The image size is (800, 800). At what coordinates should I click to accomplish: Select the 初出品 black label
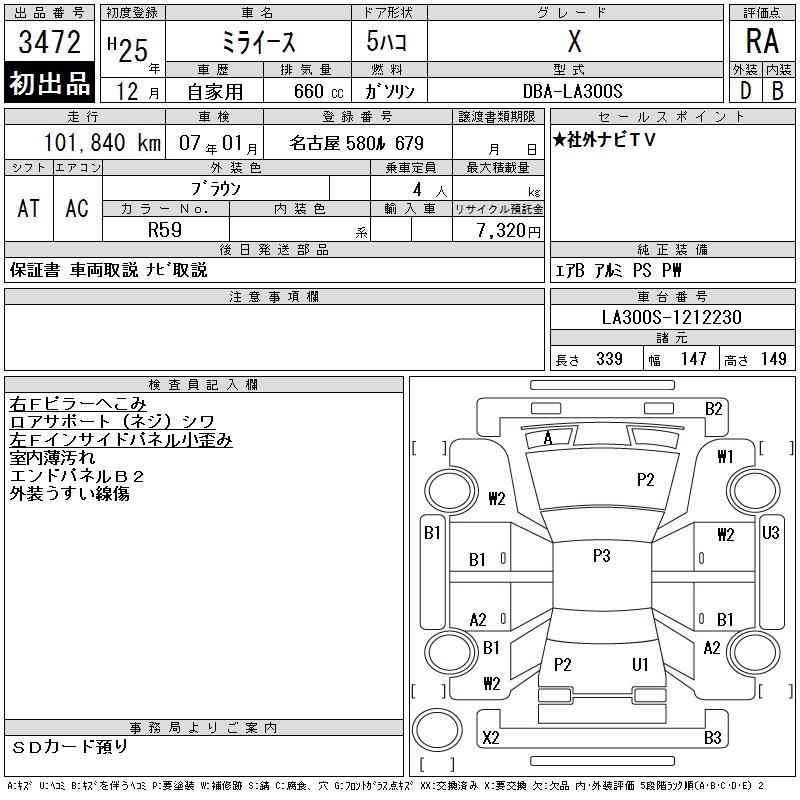(x=49, y=83)
